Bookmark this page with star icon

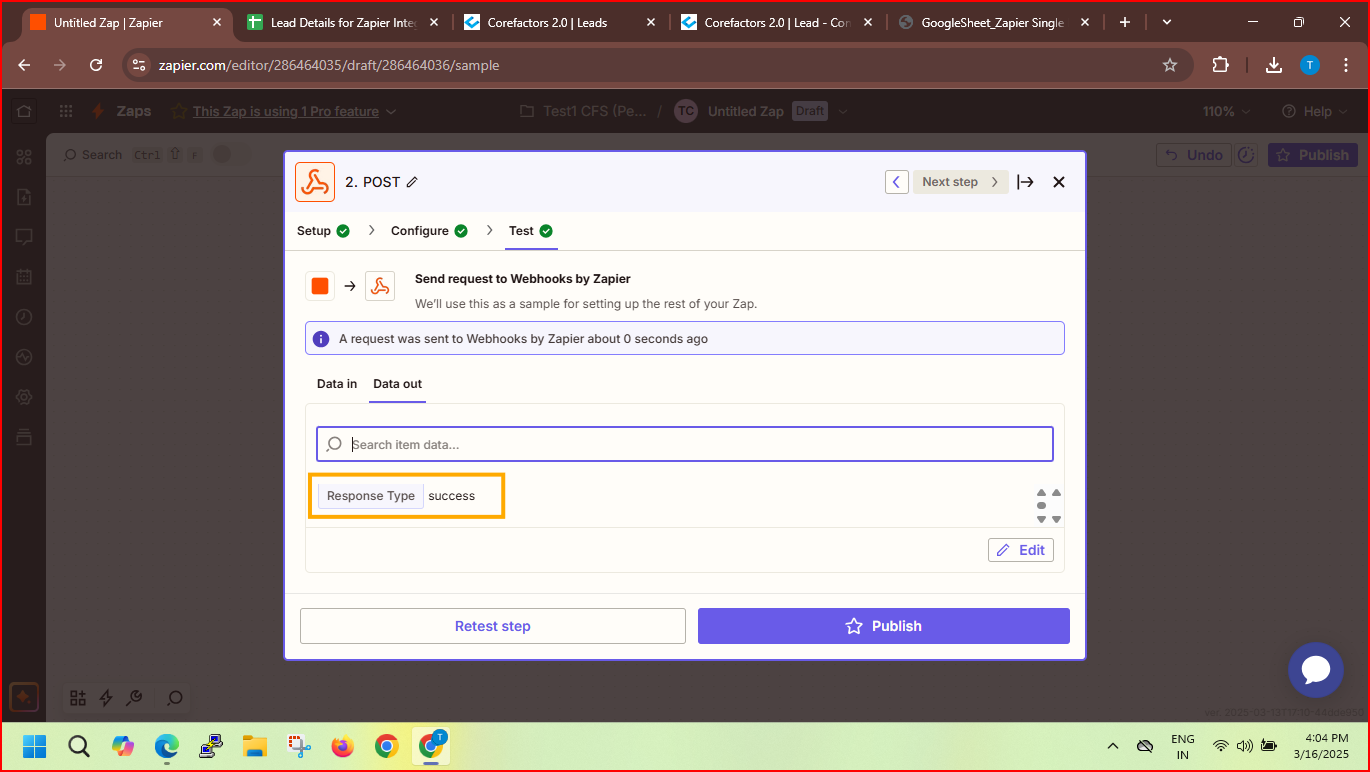(1170, 65)
